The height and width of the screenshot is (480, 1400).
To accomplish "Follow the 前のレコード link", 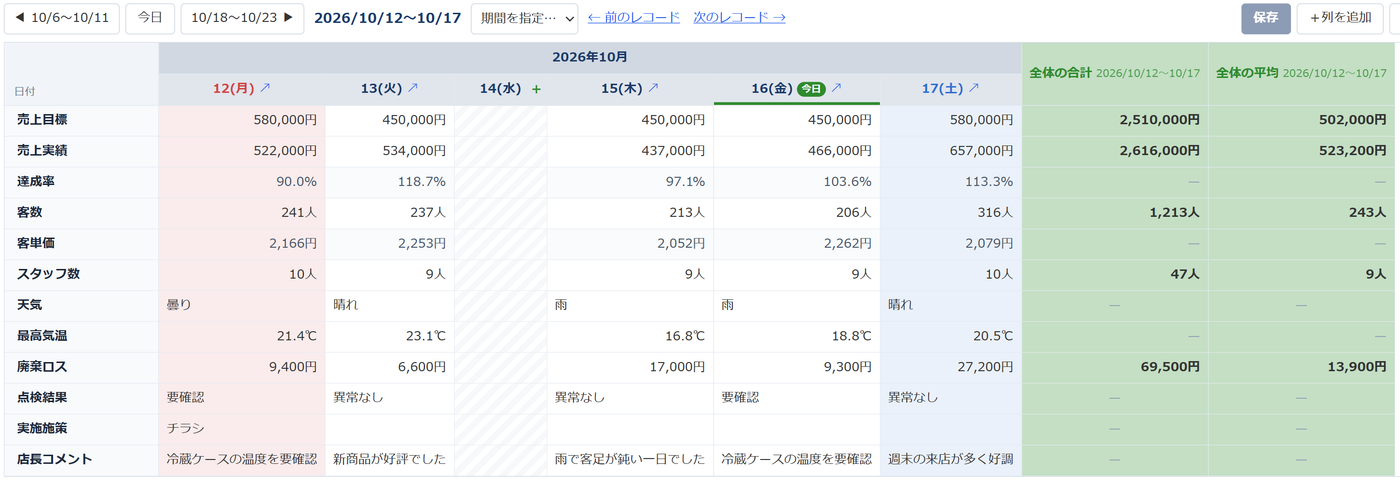I will [633, 18].
